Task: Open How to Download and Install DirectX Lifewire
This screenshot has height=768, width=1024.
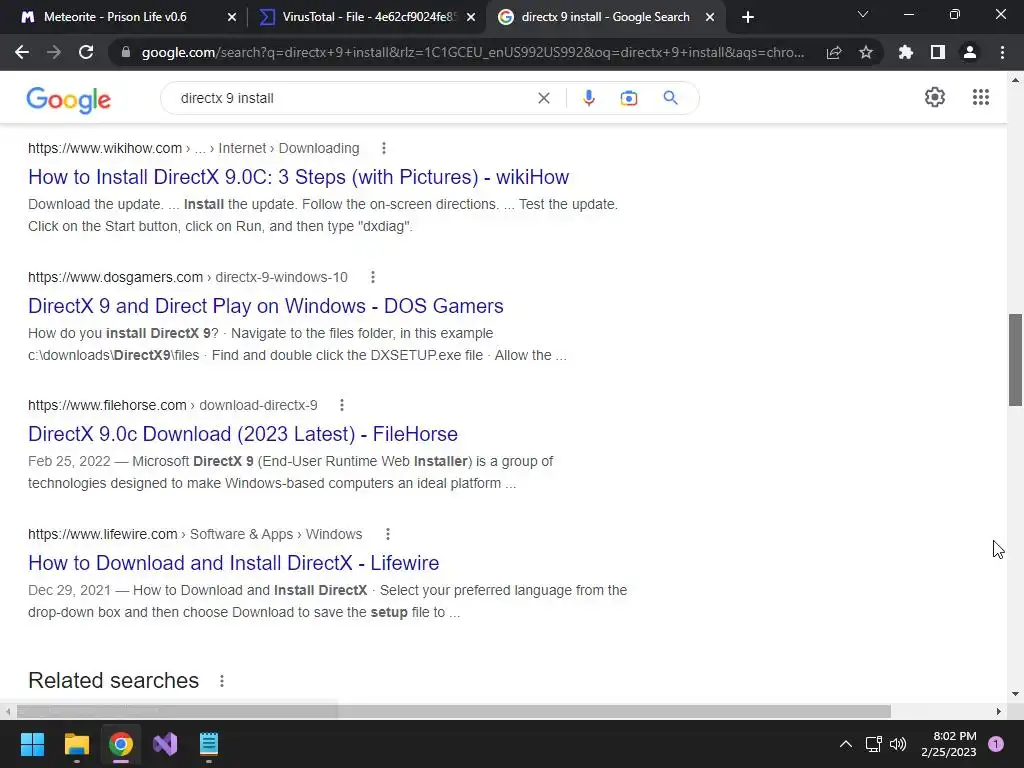Action: (233, 563)
